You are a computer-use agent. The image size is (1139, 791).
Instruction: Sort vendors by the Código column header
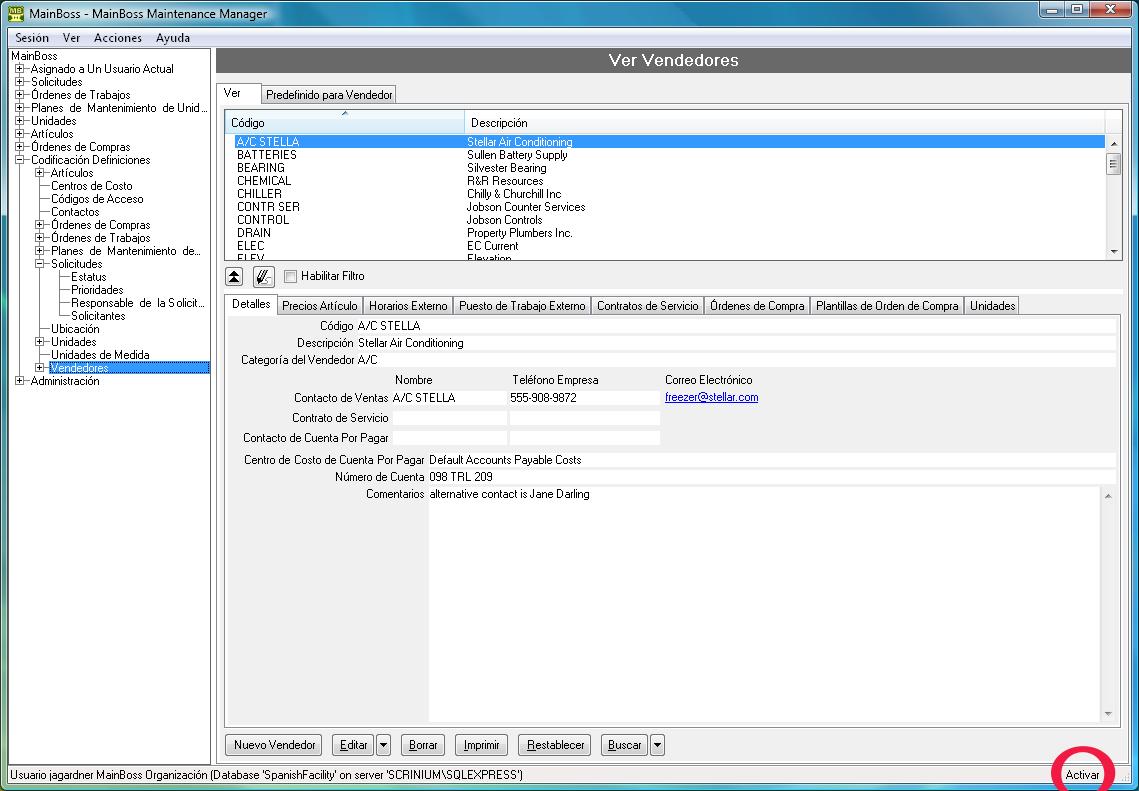345,122
